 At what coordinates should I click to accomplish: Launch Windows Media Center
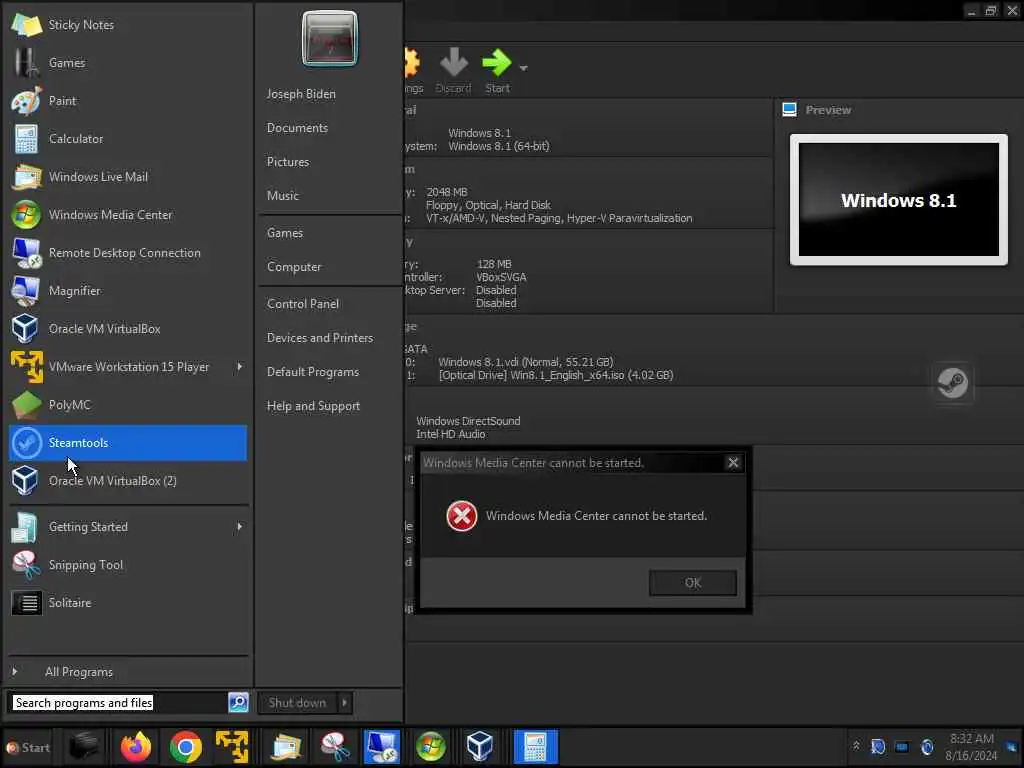pyautogui.click(x=128, y=214)
